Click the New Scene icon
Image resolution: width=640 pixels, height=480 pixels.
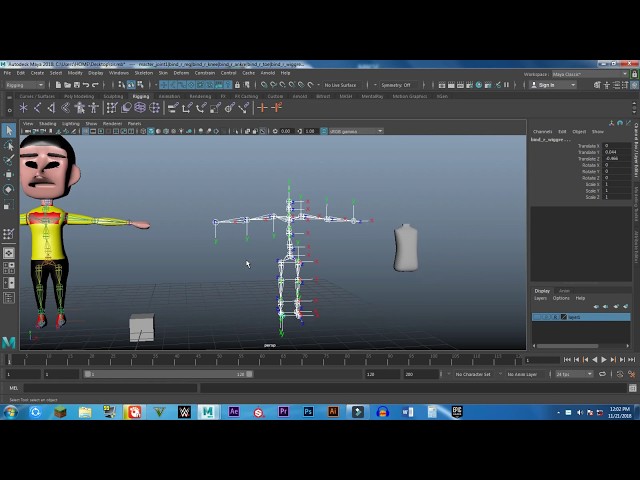(58, 85)
